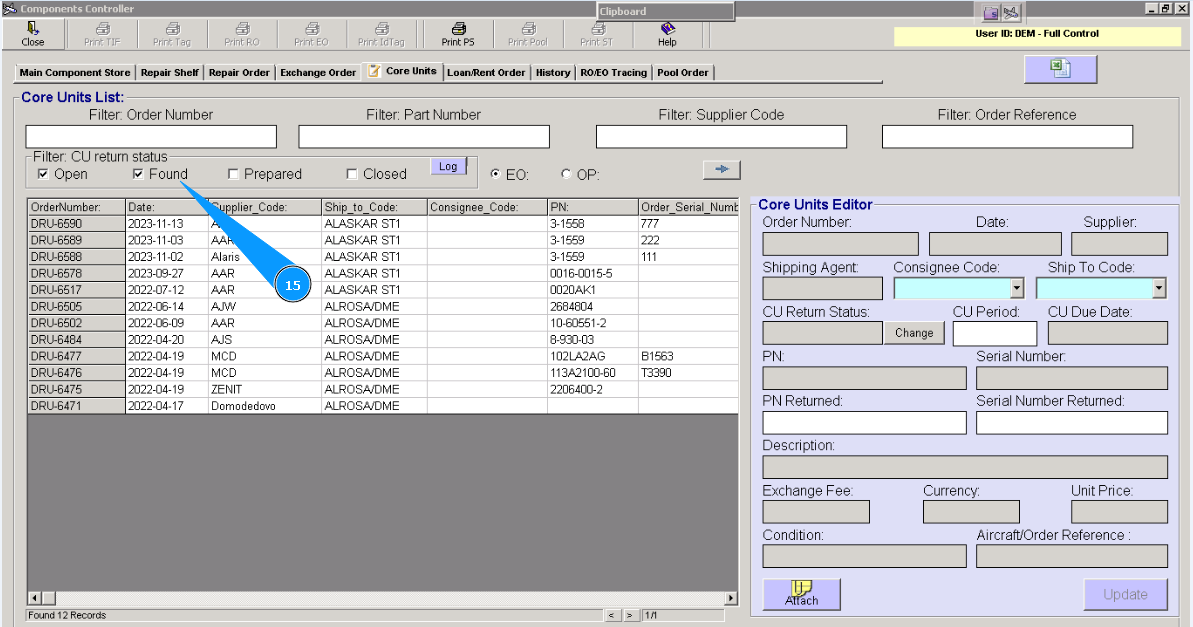Open the Loan/Rent Order tab
Viewport: 1193px width, 627px height.
click(486, 73)
